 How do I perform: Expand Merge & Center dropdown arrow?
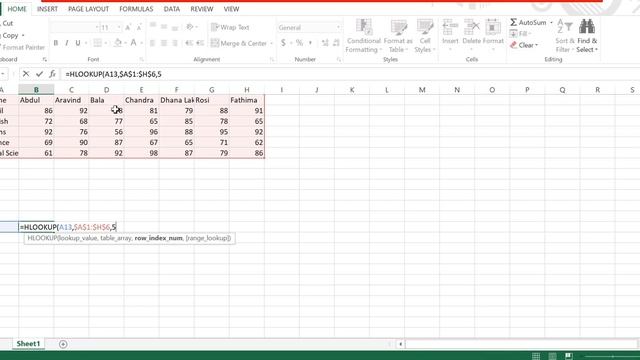coord(271,43)
